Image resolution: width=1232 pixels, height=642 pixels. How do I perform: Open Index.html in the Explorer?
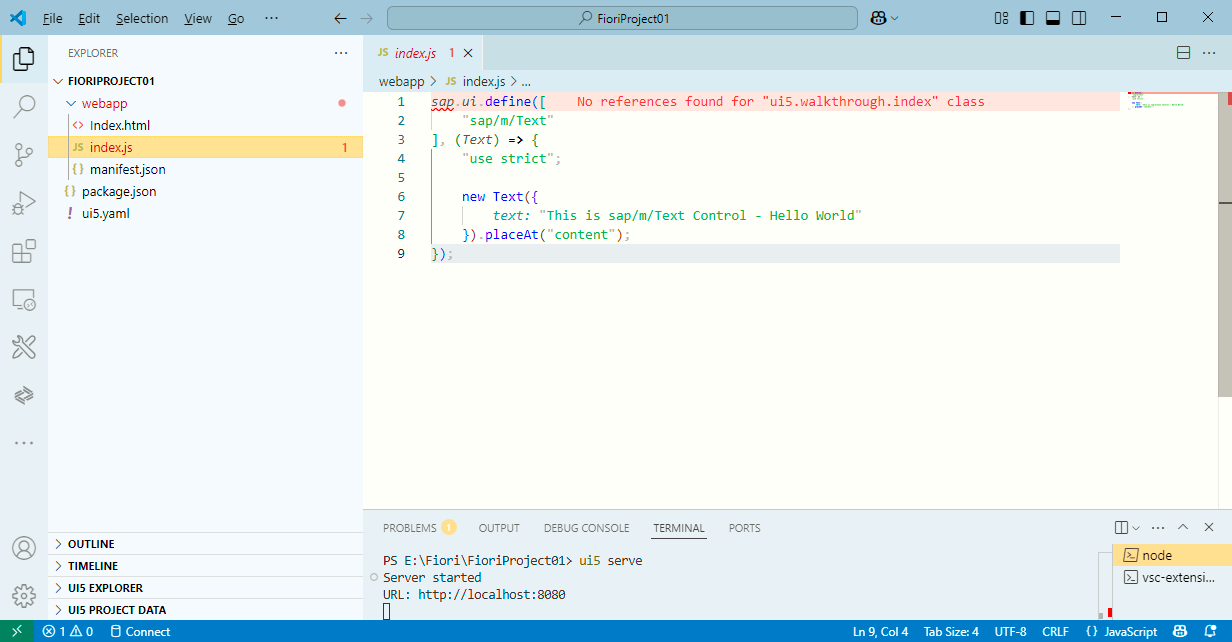(205, 125)
